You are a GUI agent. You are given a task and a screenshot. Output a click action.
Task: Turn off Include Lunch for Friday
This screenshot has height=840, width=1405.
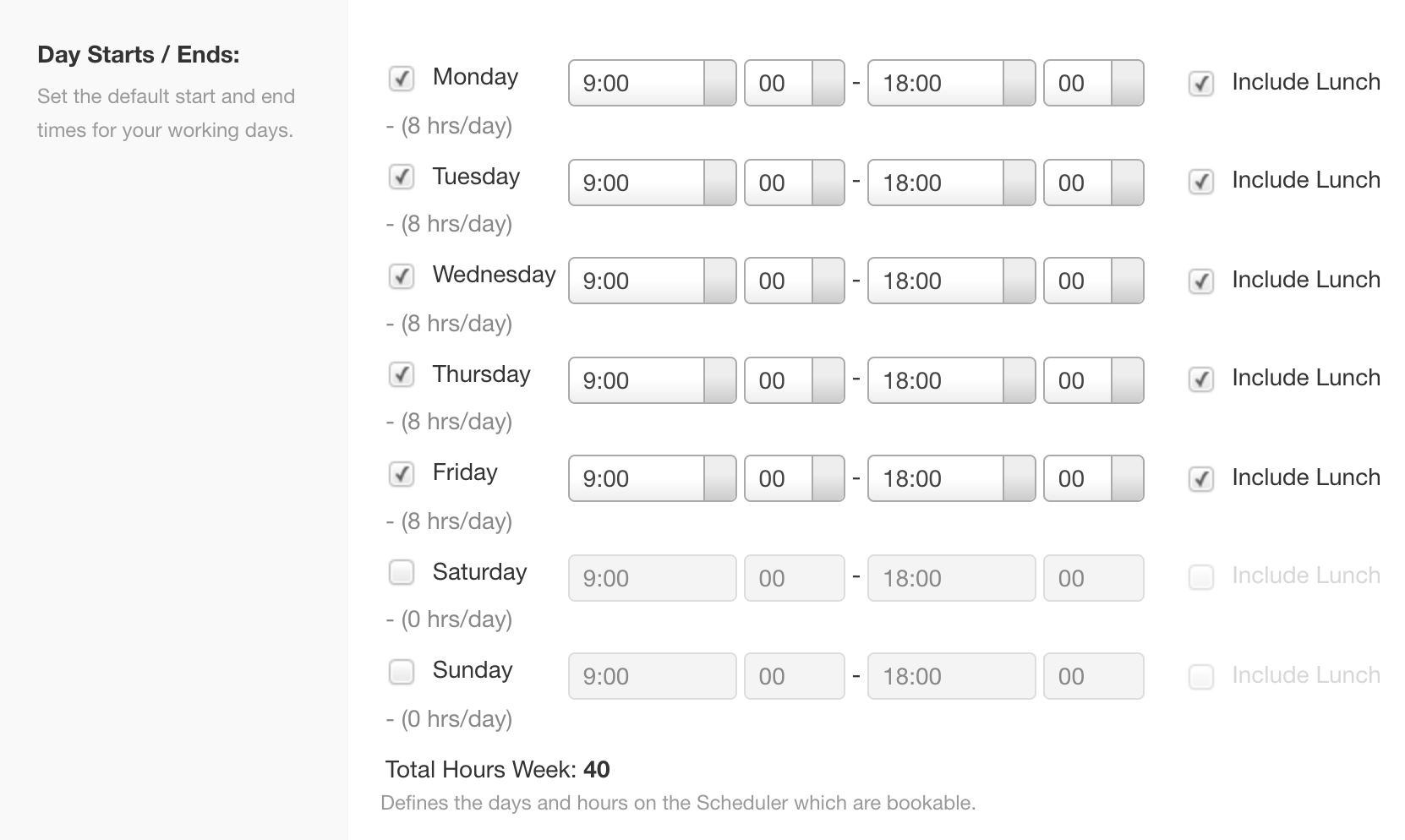coord(1200,478)
